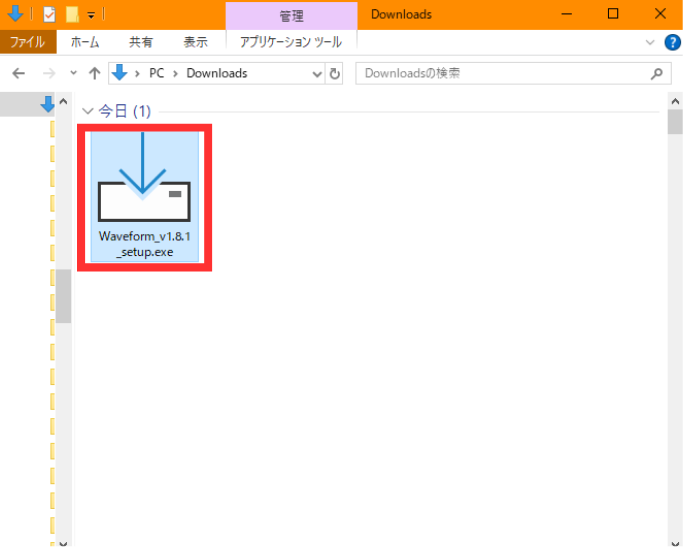
Task: Open the Waveform_v1.8.1_setup.exe file
Action: pos(143,194)
